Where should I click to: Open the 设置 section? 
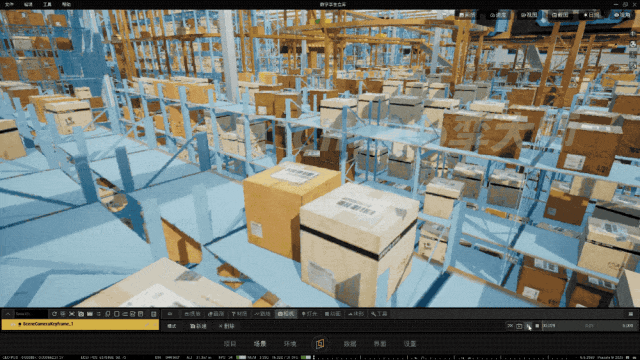tap(410, 344)
